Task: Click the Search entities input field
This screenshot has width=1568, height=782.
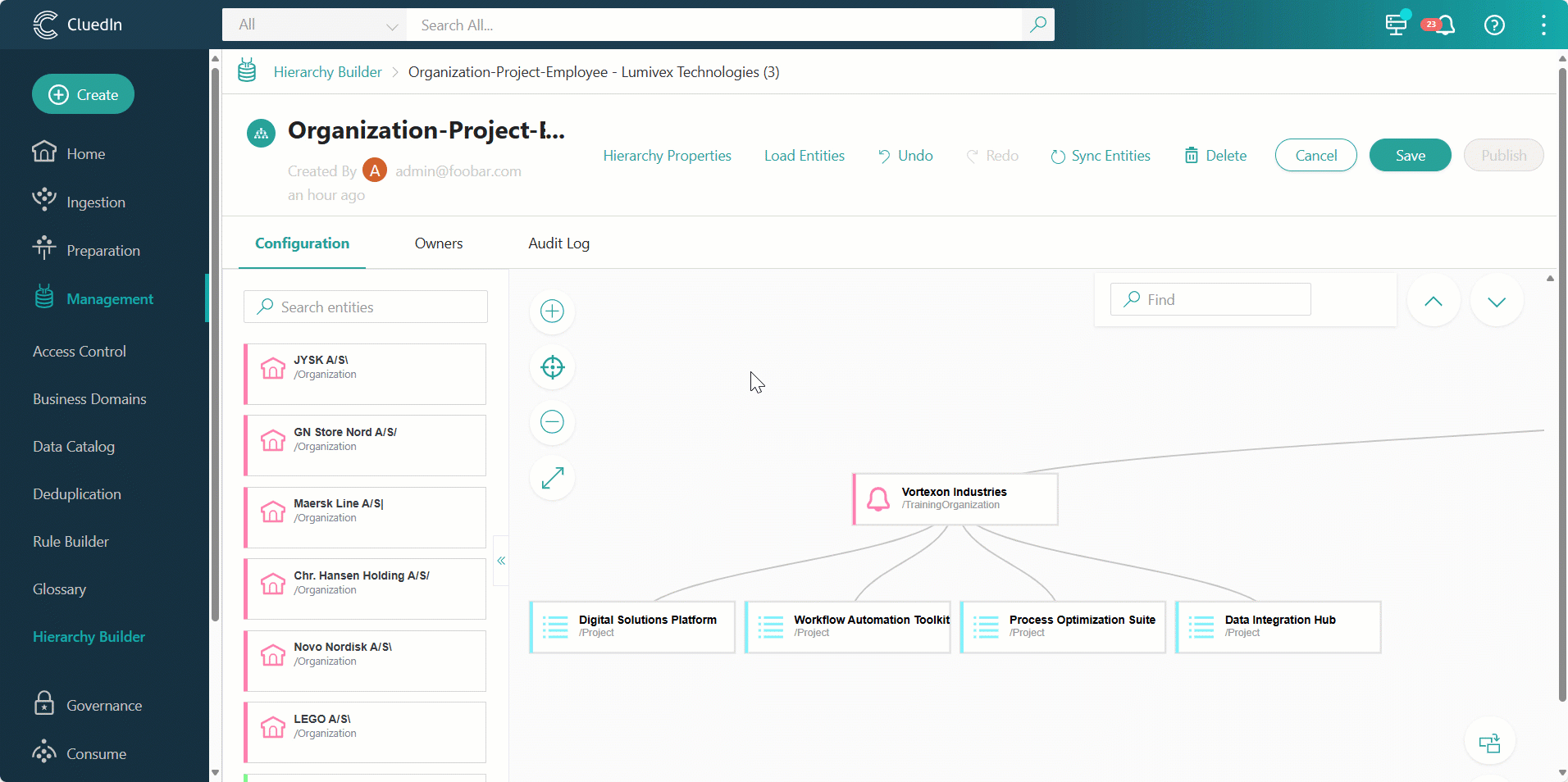Action: (x=366, y=307)
